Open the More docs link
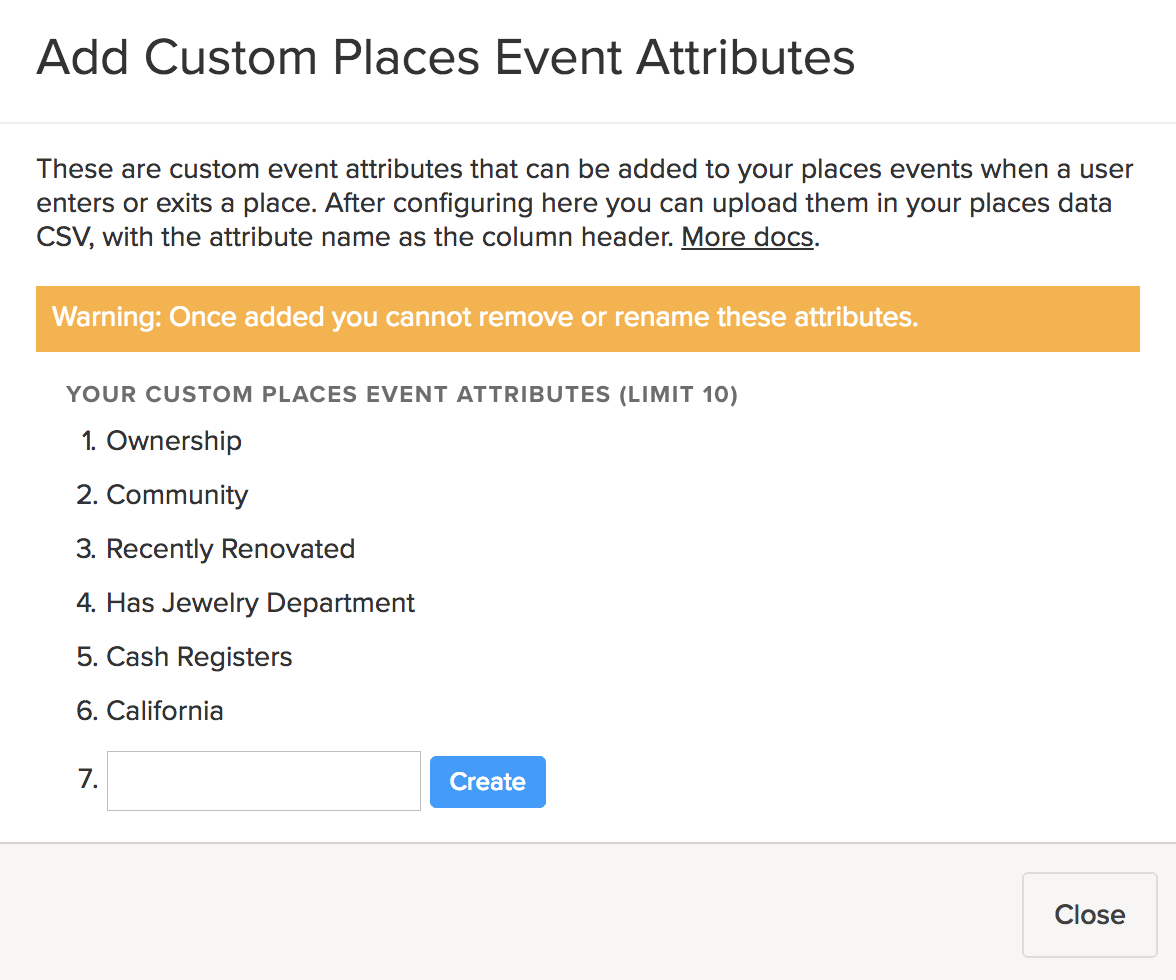 747,238
